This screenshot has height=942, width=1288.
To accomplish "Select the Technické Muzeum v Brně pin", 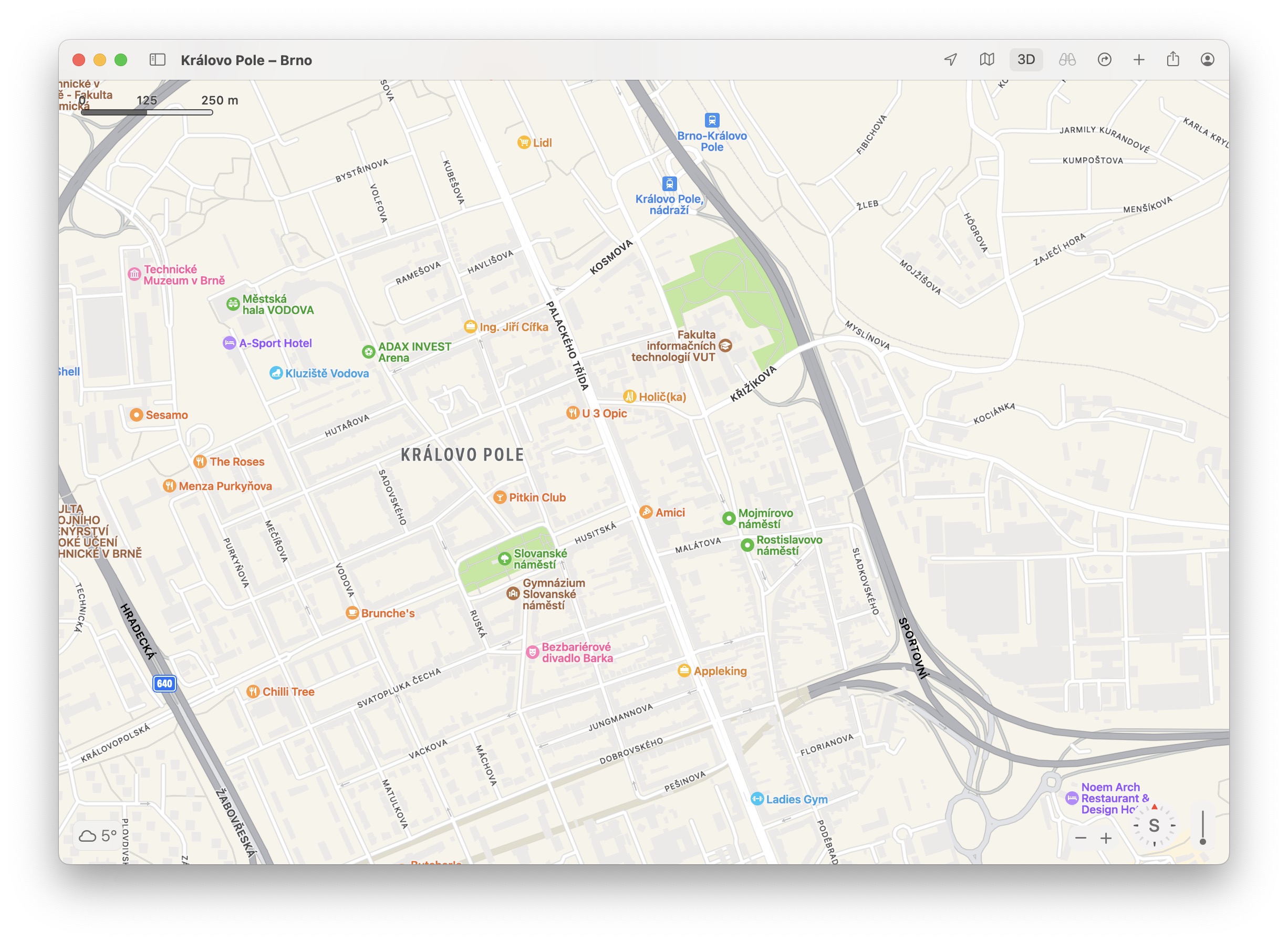I will point(134,274).
